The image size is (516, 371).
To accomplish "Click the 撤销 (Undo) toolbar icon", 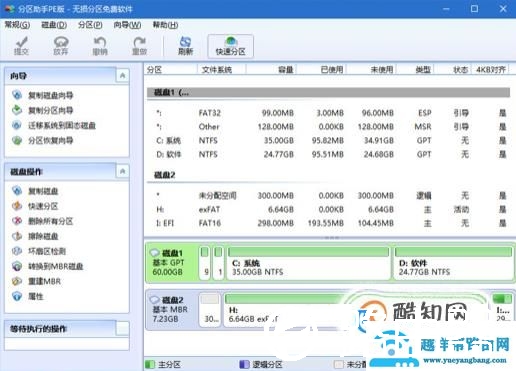I will point(100,46).
